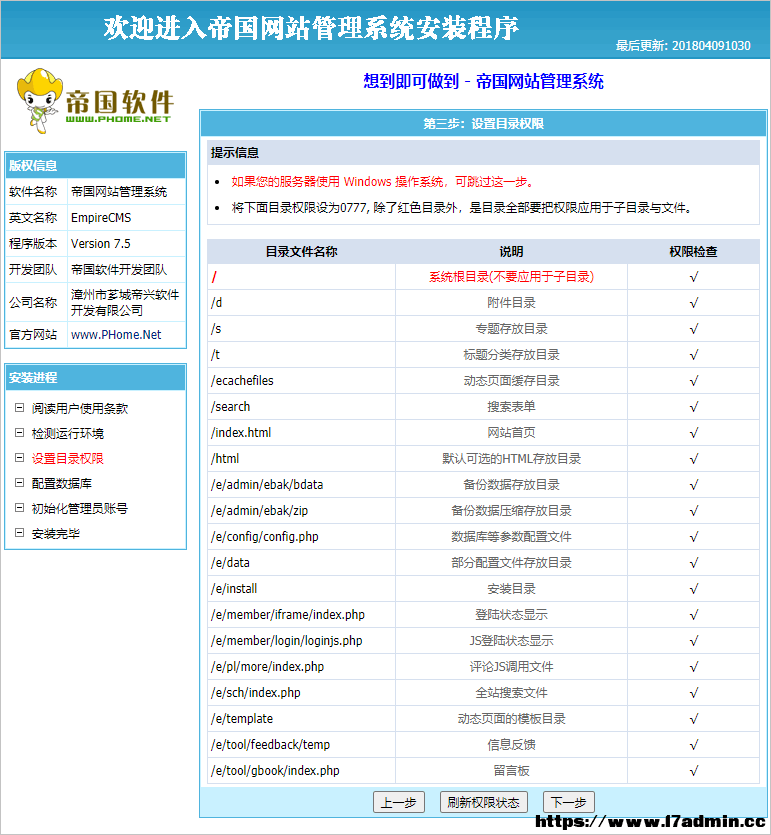Click the /e/config/config.php file name

265,537
